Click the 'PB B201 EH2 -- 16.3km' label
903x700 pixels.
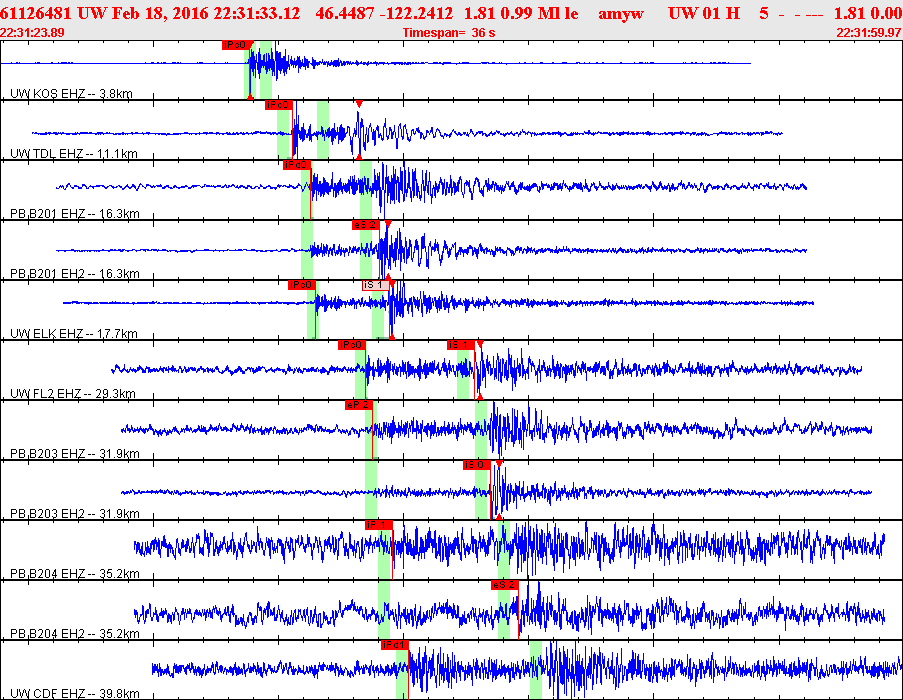tap(75, 273)
